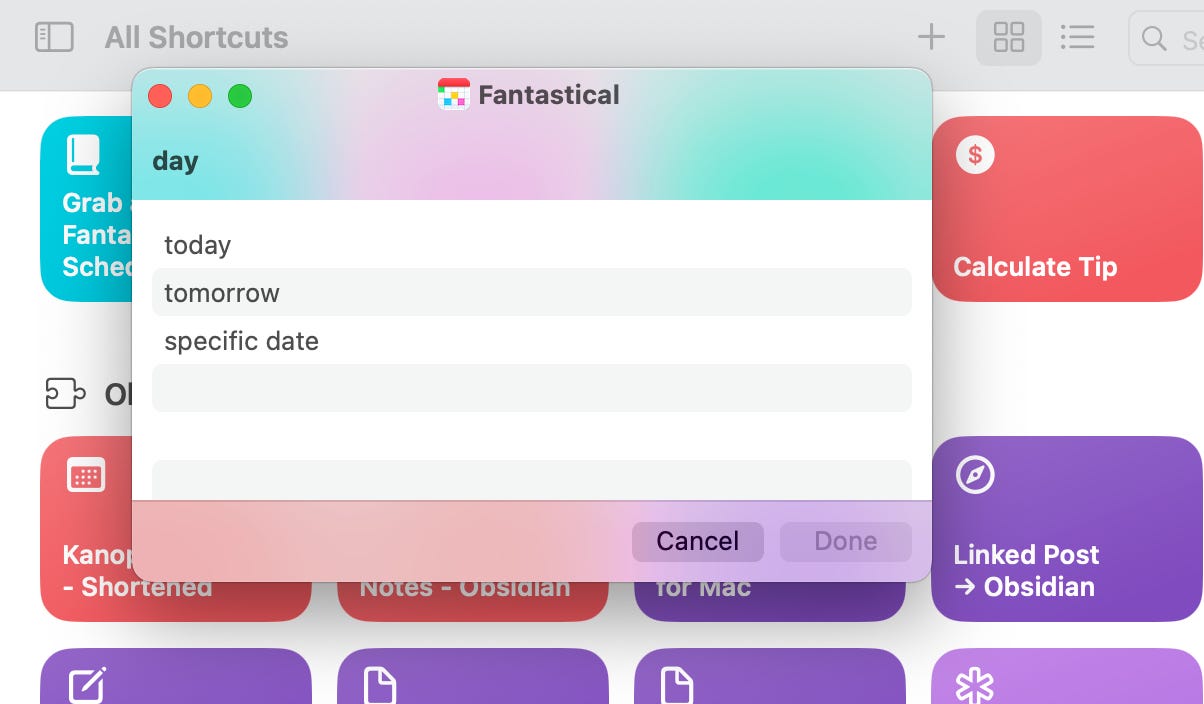Switch to grid view in Shortcuts
Image resolution: width=1204 pixels, height=704 pixels.
1009,38
